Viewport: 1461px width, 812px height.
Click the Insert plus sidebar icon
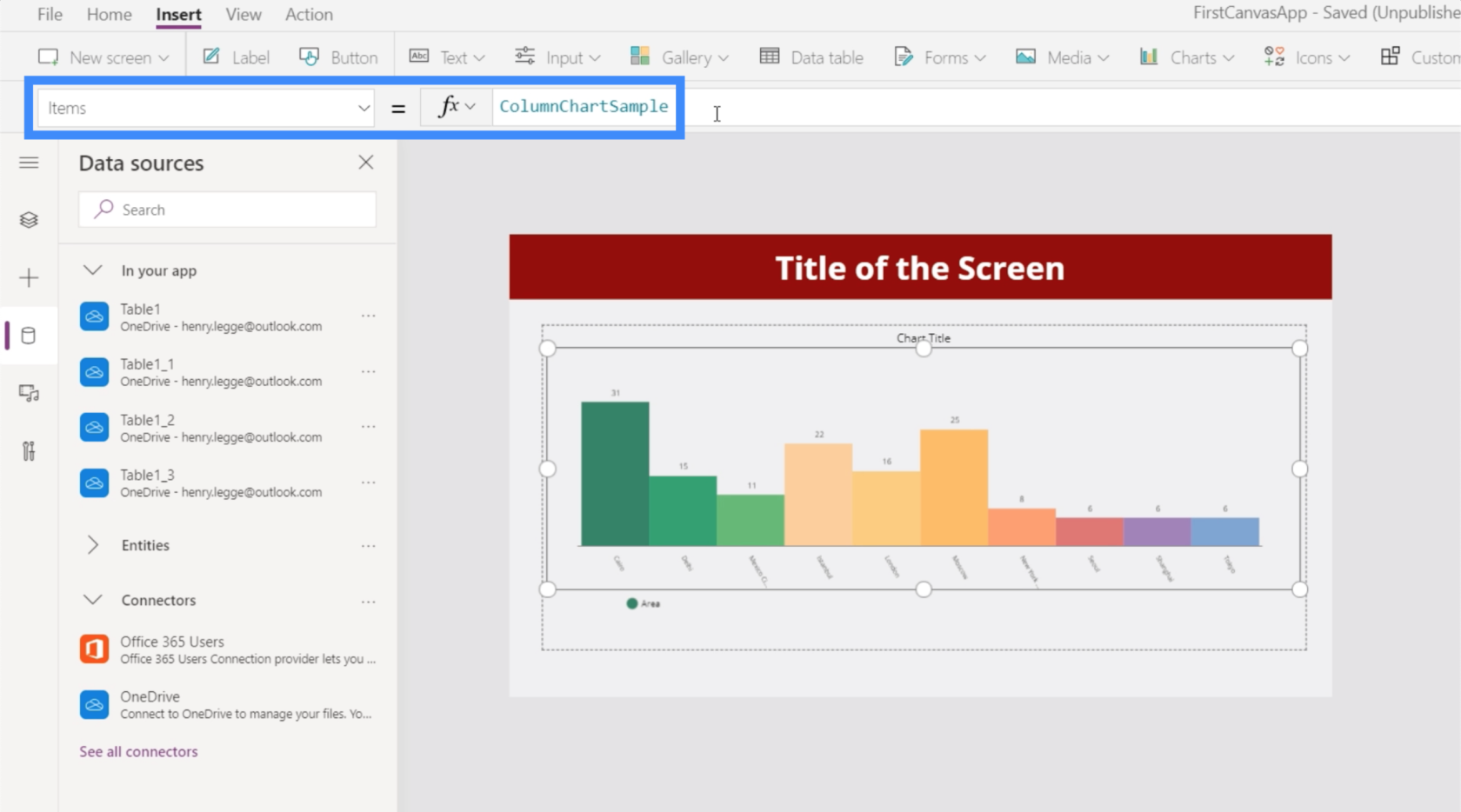click(29, 278)
